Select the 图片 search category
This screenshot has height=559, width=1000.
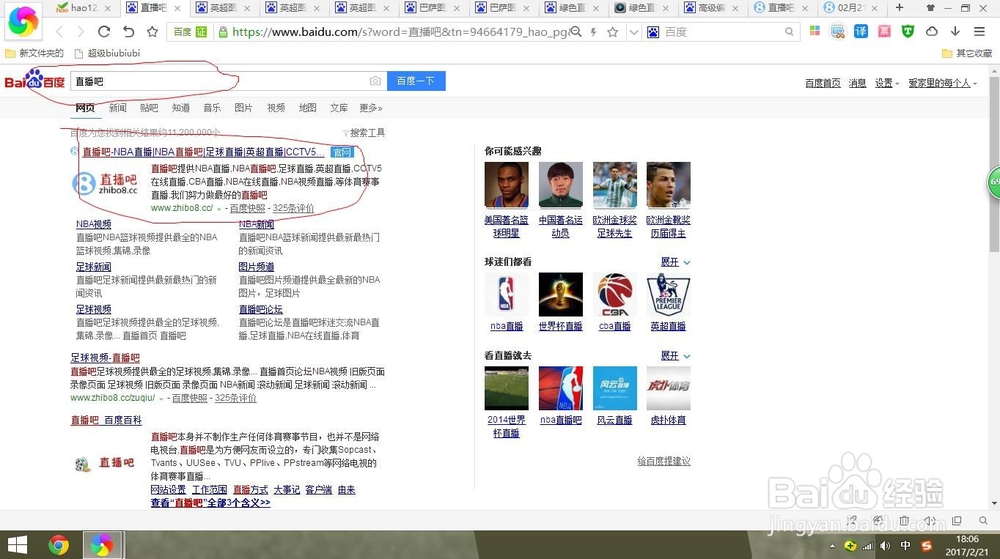pos(243,108)
